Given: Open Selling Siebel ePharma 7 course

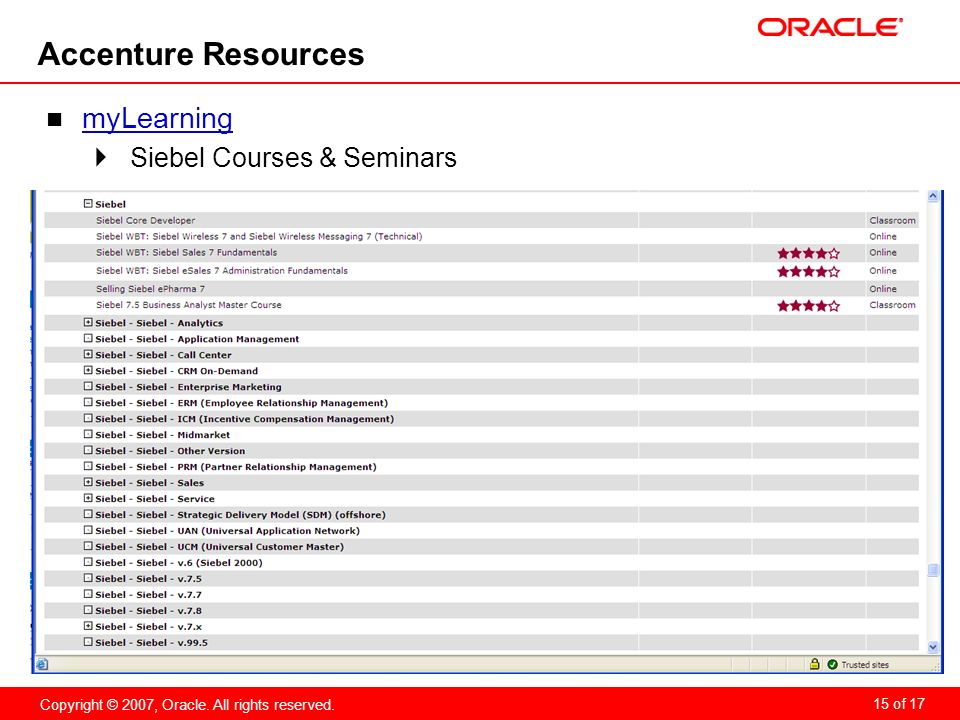Looking at the screenshot, I should coord(150,289).
